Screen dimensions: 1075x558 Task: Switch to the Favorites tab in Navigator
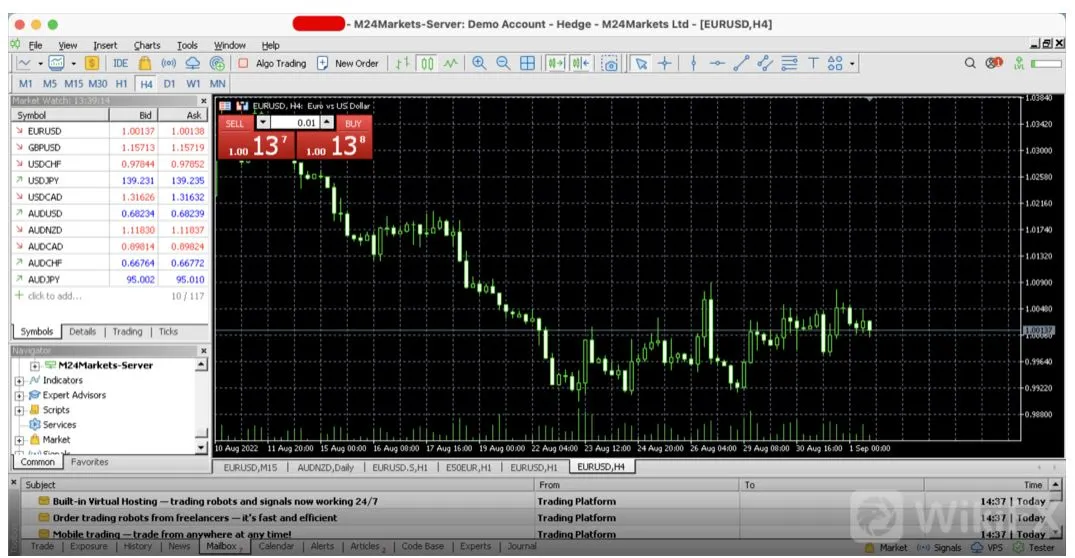click(90, 462)
